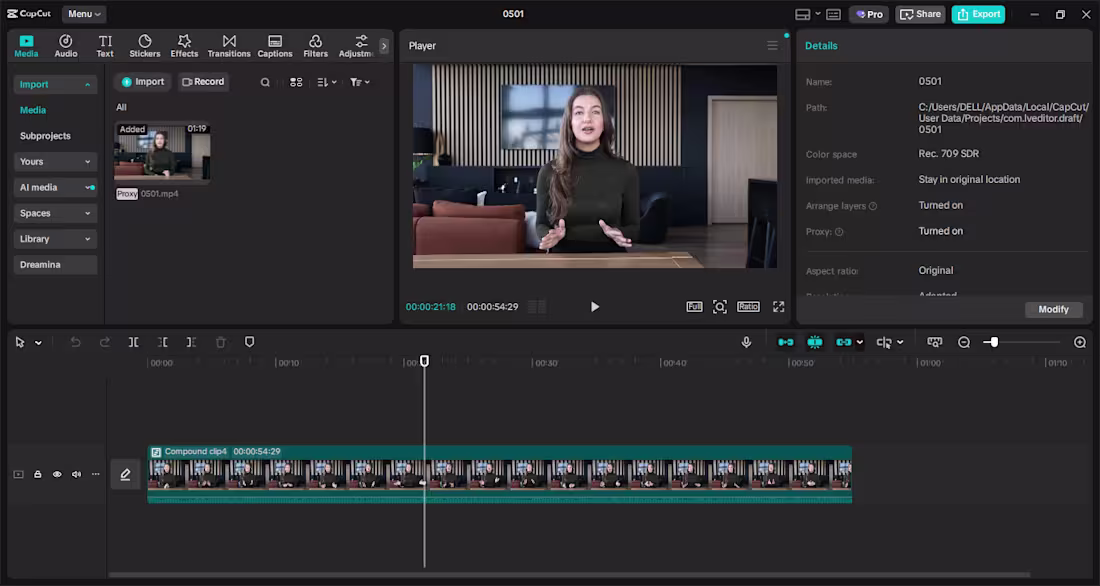This screenshot has height=586, width=1100.
Task: Play the video preview
Action: click(x=595, y=307)
